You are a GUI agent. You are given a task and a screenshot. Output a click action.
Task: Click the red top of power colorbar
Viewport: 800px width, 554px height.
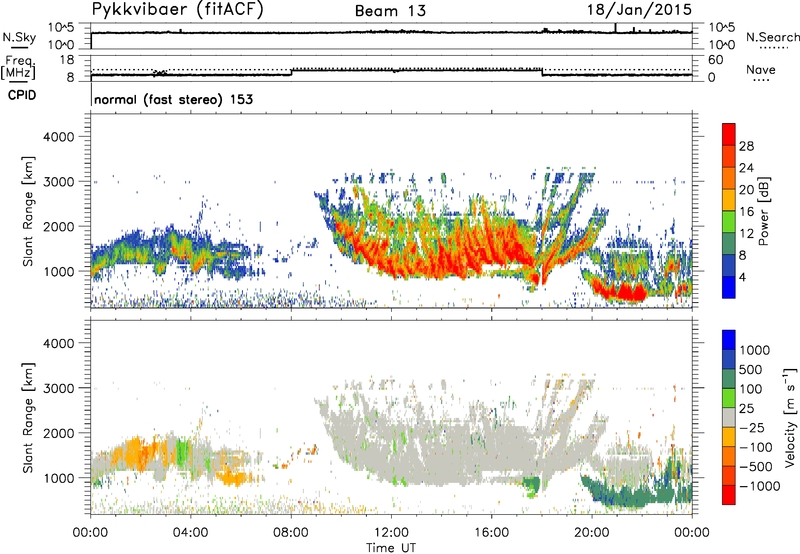729,134
